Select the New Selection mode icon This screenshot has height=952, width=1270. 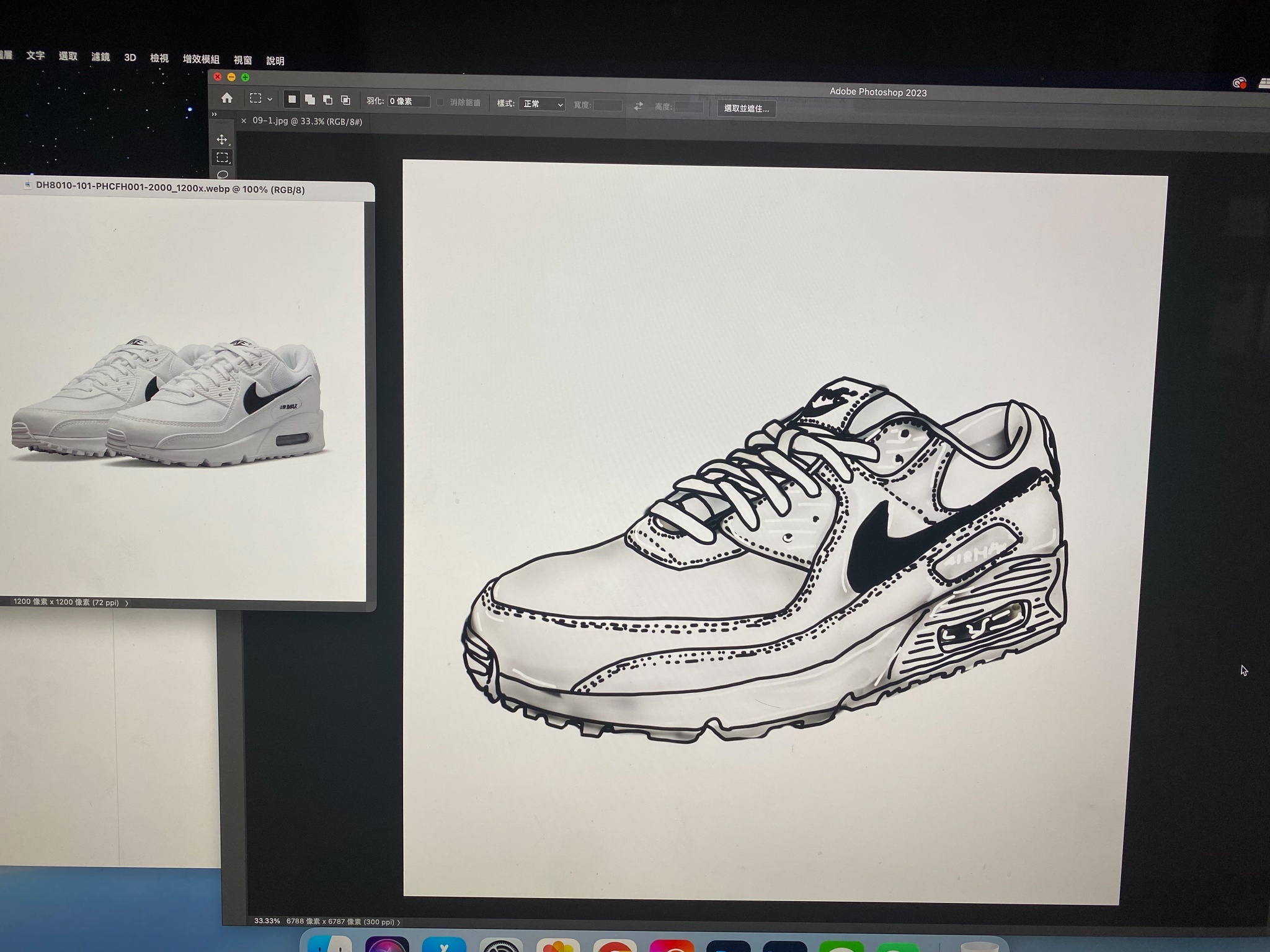click(292, 99)
